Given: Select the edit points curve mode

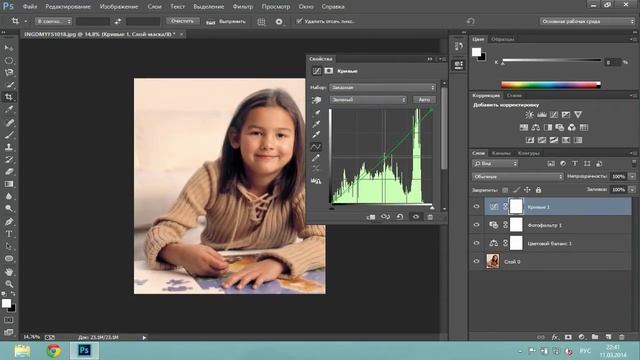Looking at the screenshot, I should point(316,147).
